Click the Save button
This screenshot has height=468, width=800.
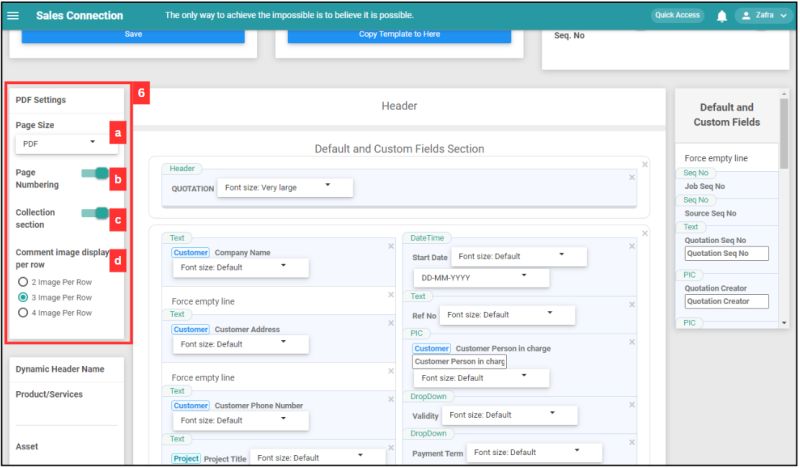pyautogui.click(x=133, y=35)
